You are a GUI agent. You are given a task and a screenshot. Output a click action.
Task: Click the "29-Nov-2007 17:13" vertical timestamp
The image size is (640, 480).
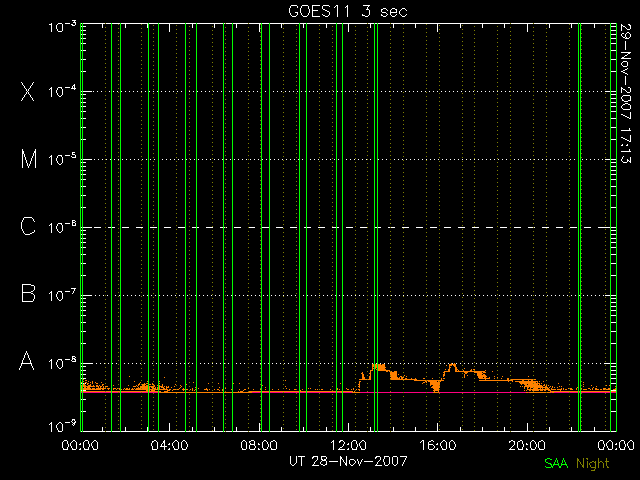click(625, 93)
